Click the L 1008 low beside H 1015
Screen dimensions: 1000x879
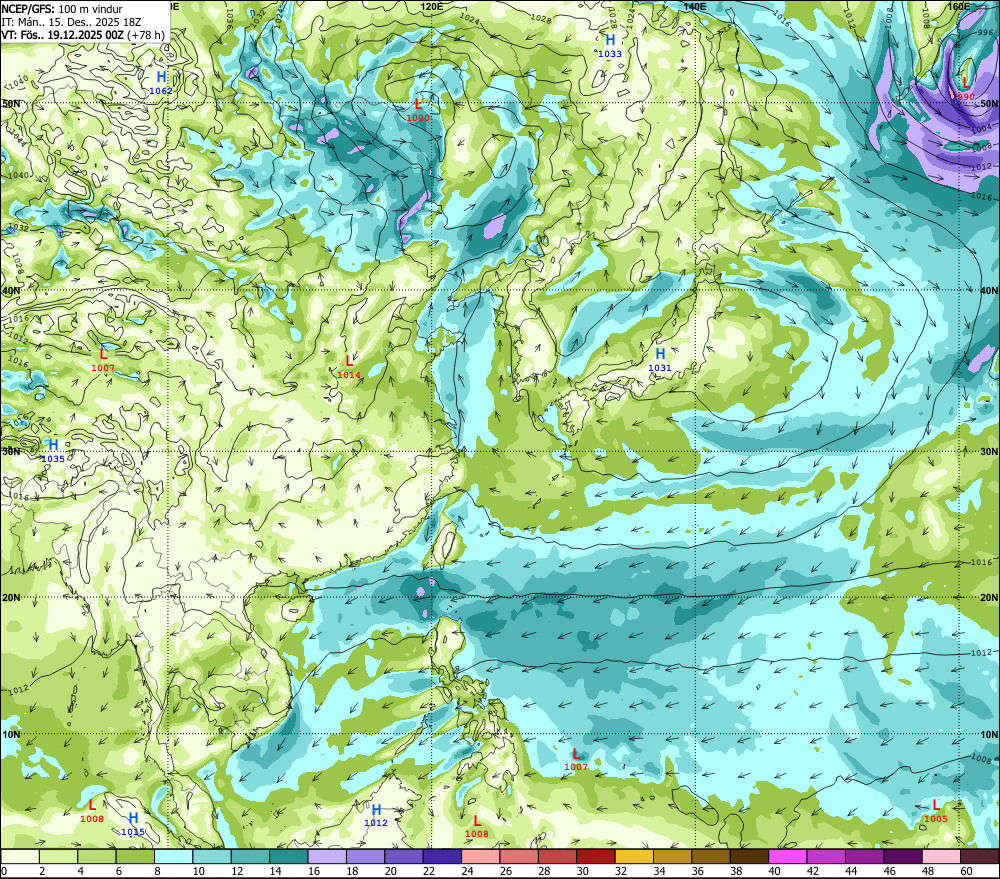click(x=92, y=811)
